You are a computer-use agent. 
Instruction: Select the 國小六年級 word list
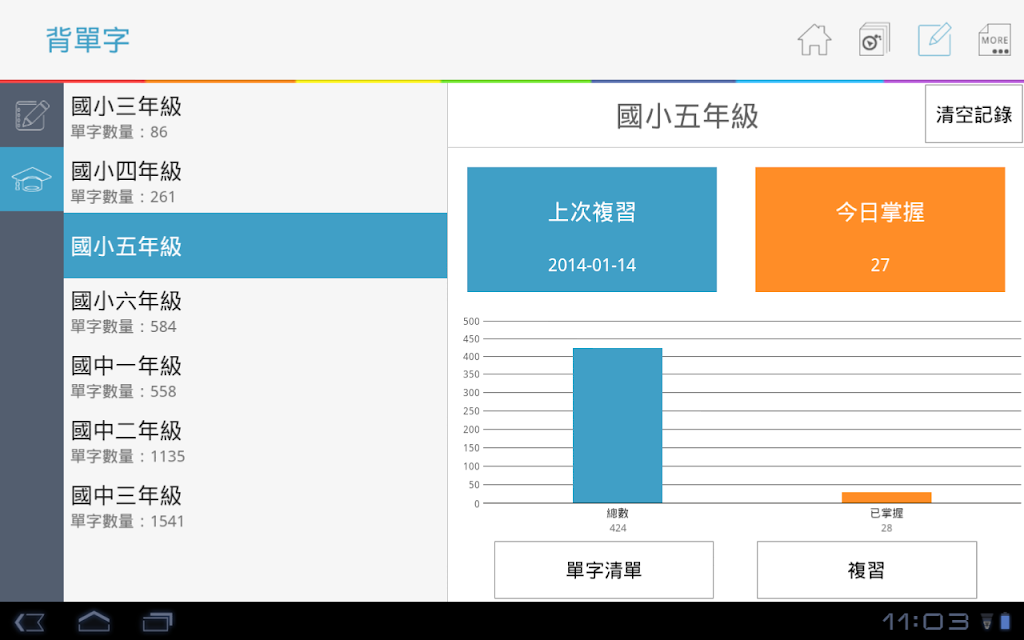[255, 311]
